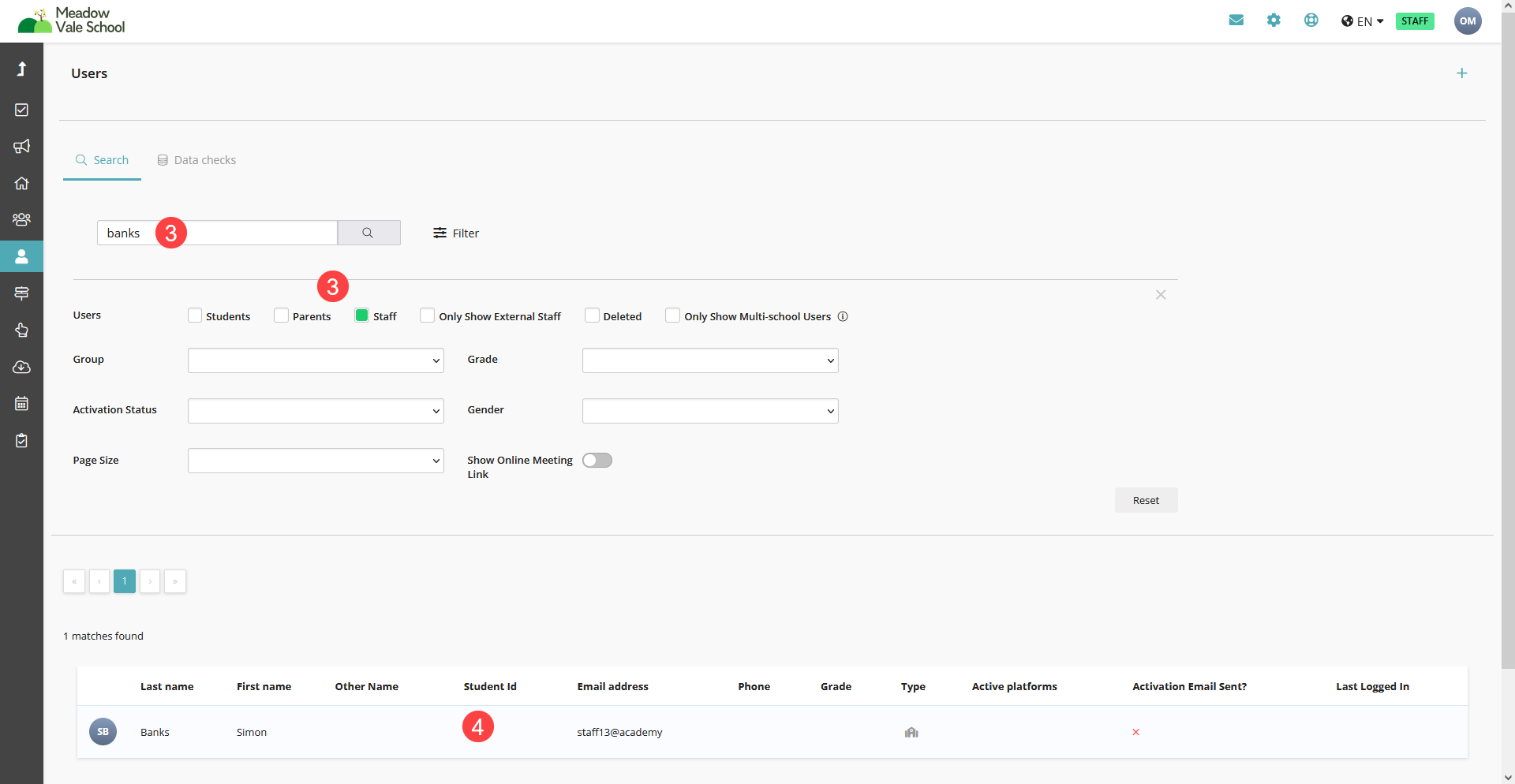Toggle the Filter panel button

[456, 233]
